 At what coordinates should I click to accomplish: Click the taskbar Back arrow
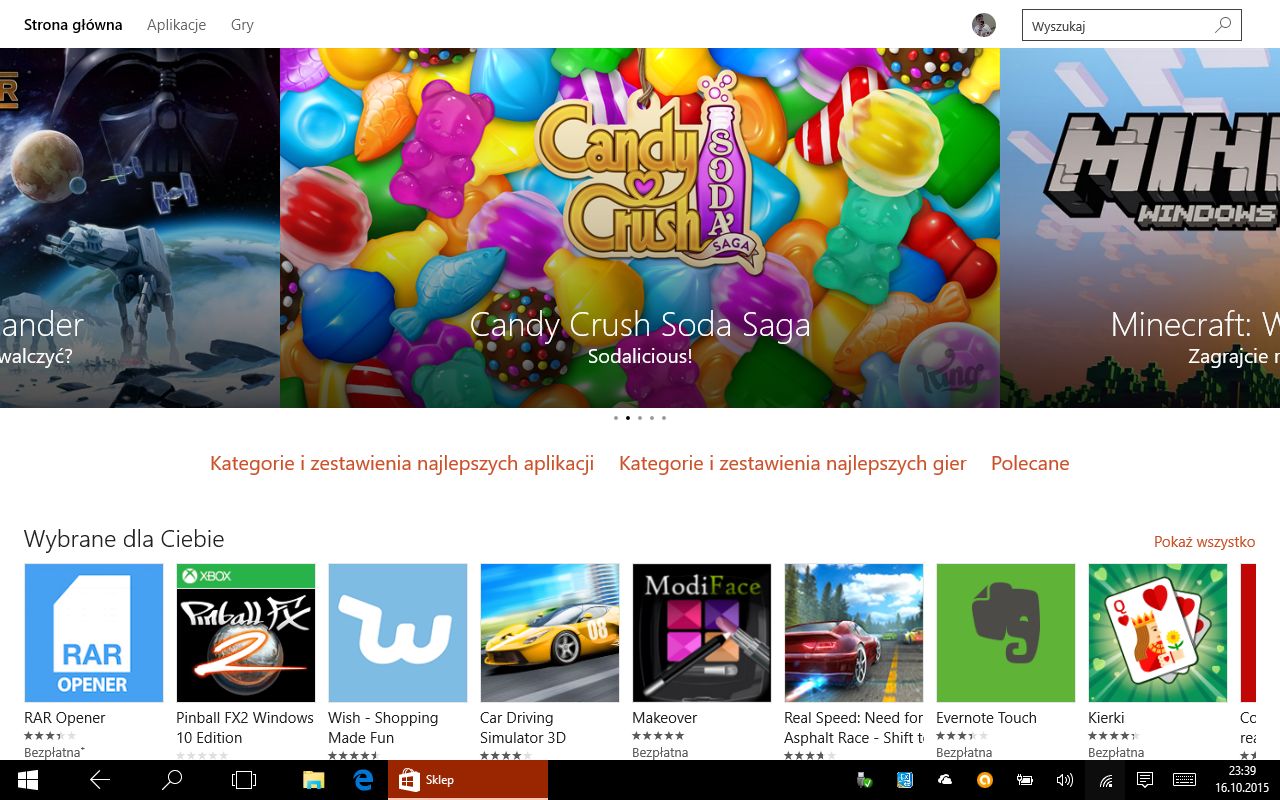pyautogui.click(x=100, y=780)
